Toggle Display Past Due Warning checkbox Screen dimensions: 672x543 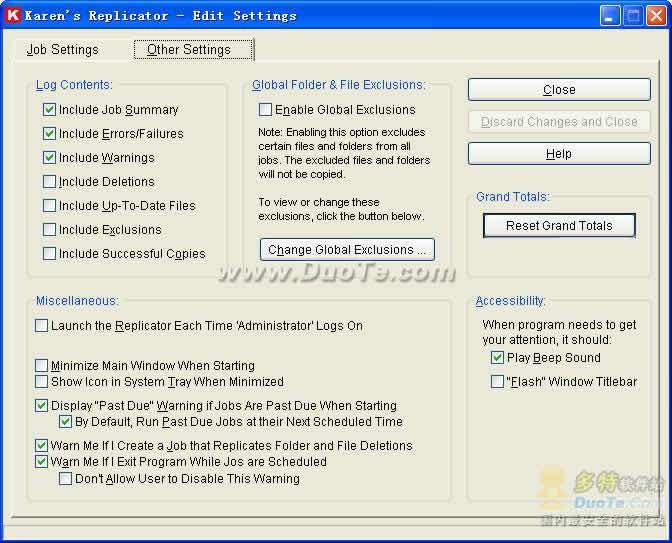[x=42, y=405]
